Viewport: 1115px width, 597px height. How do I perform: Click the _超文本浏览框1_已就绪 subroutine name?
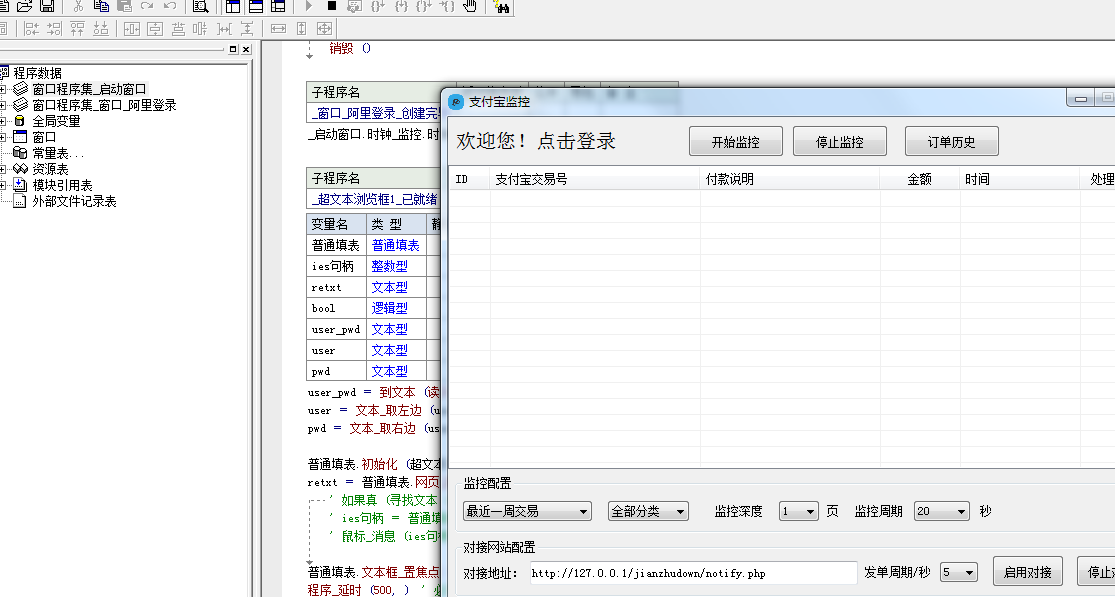[x=374, y=199]
